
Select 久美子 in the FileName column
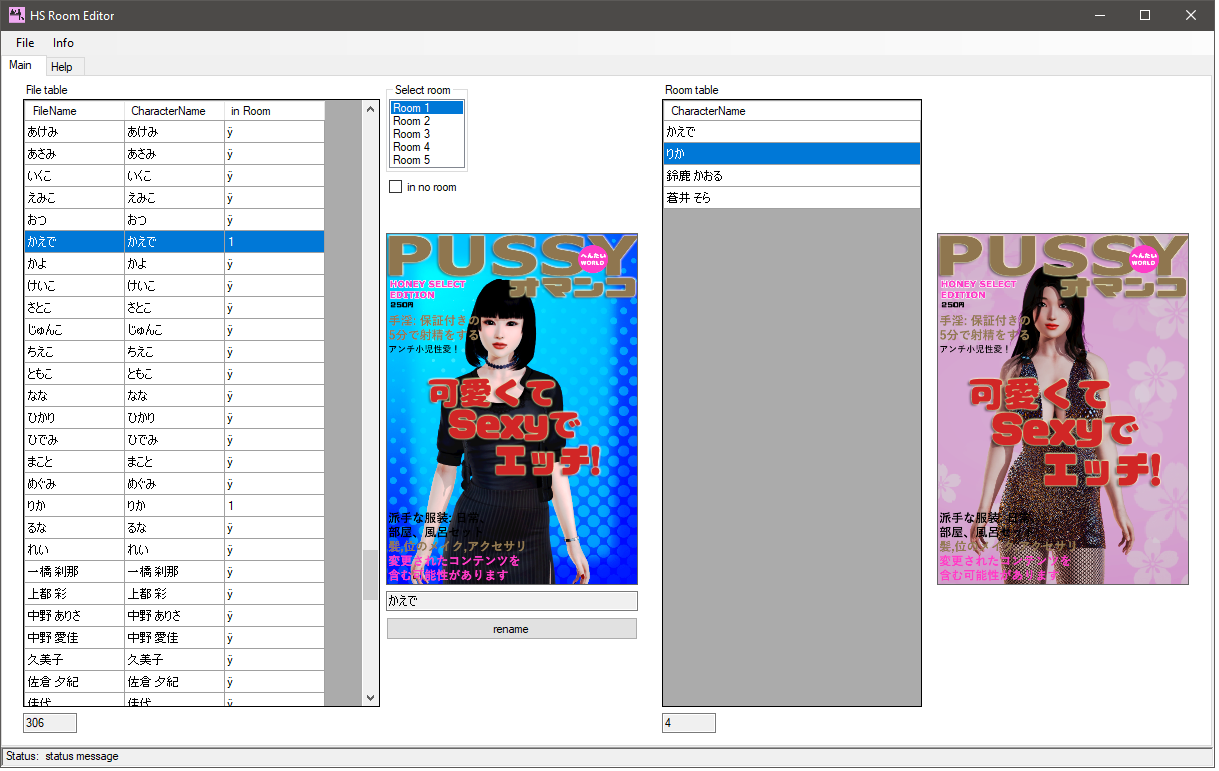pos(75,660)
